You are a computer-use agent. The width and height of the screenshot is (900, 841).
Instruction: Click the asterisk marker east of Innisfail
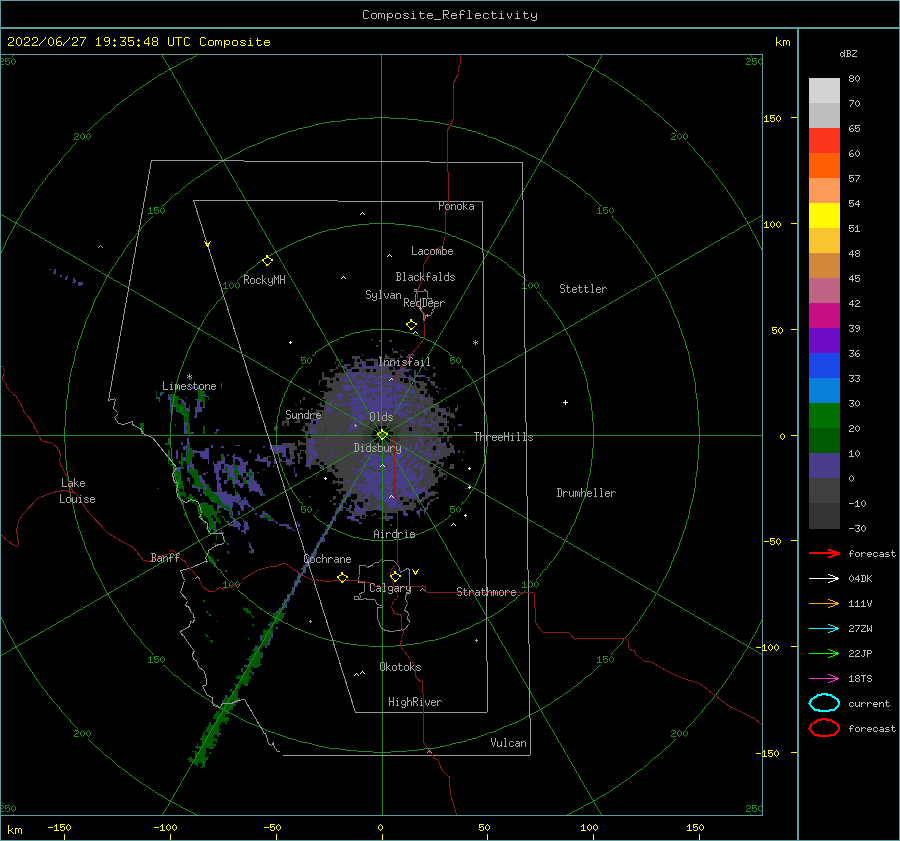[475, 343]
